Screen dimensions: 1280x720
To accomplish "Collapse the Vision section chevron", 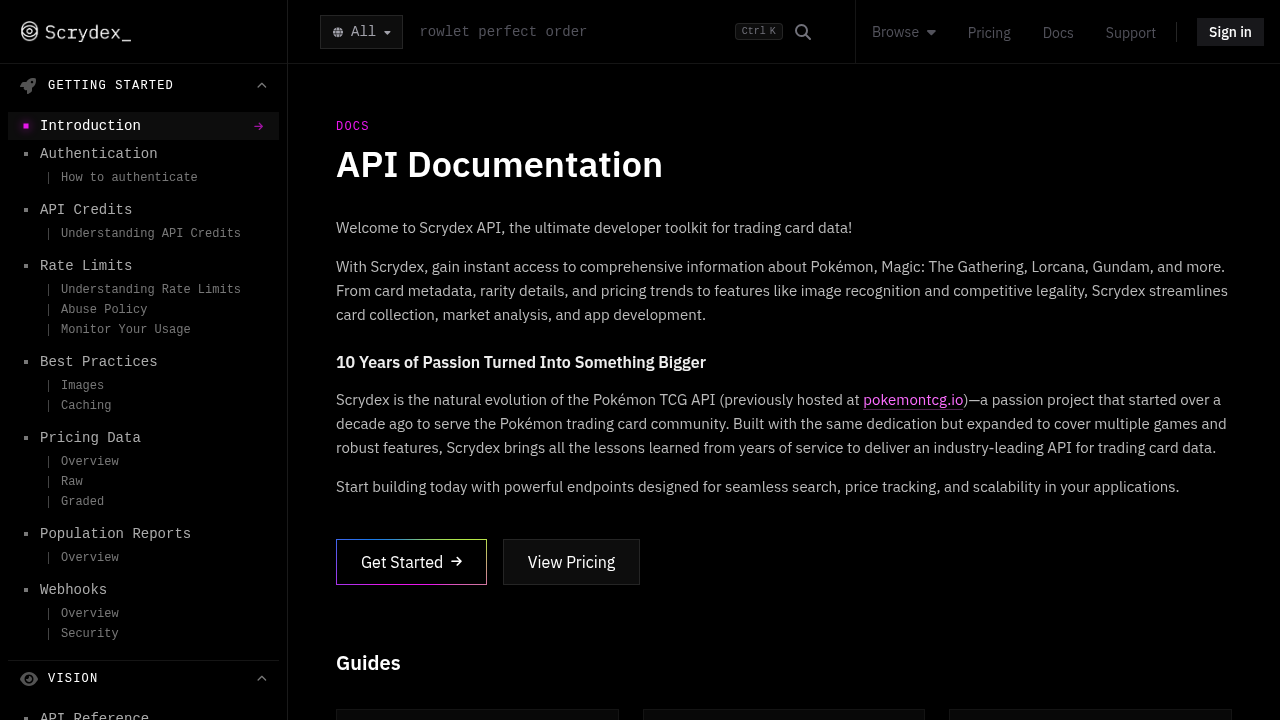I will tap(262, 678).
